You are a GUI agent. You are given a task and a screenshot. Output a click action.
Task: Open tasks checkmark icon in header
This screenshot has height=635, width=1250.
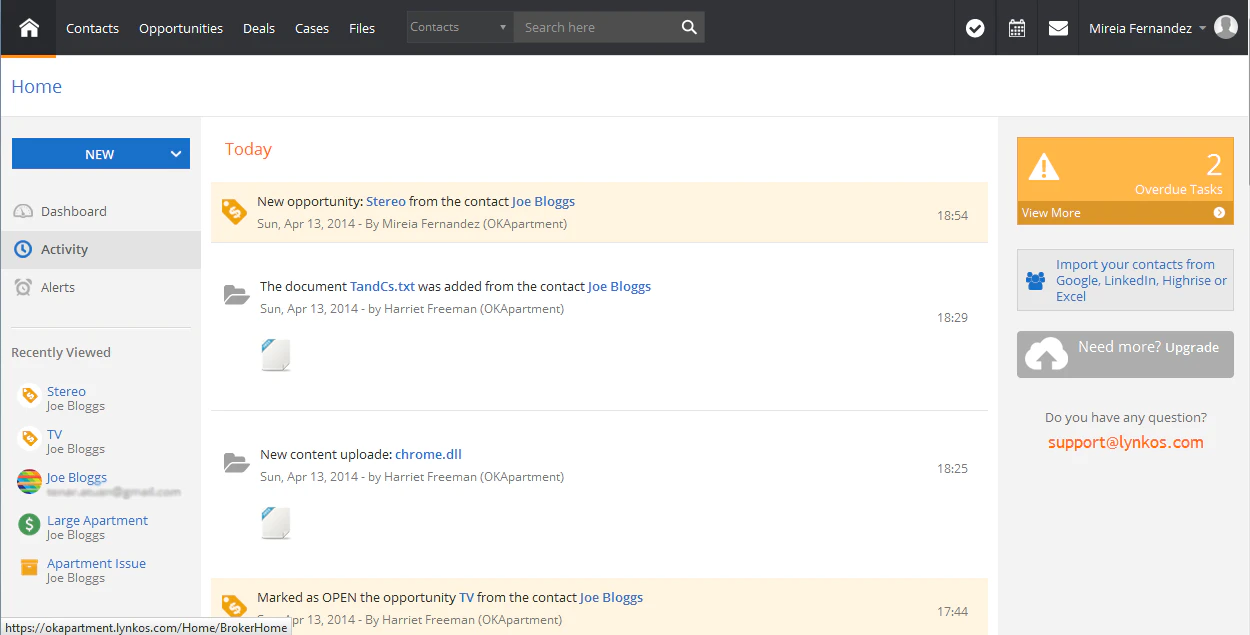pyautogui.click(x=975, y=28)
